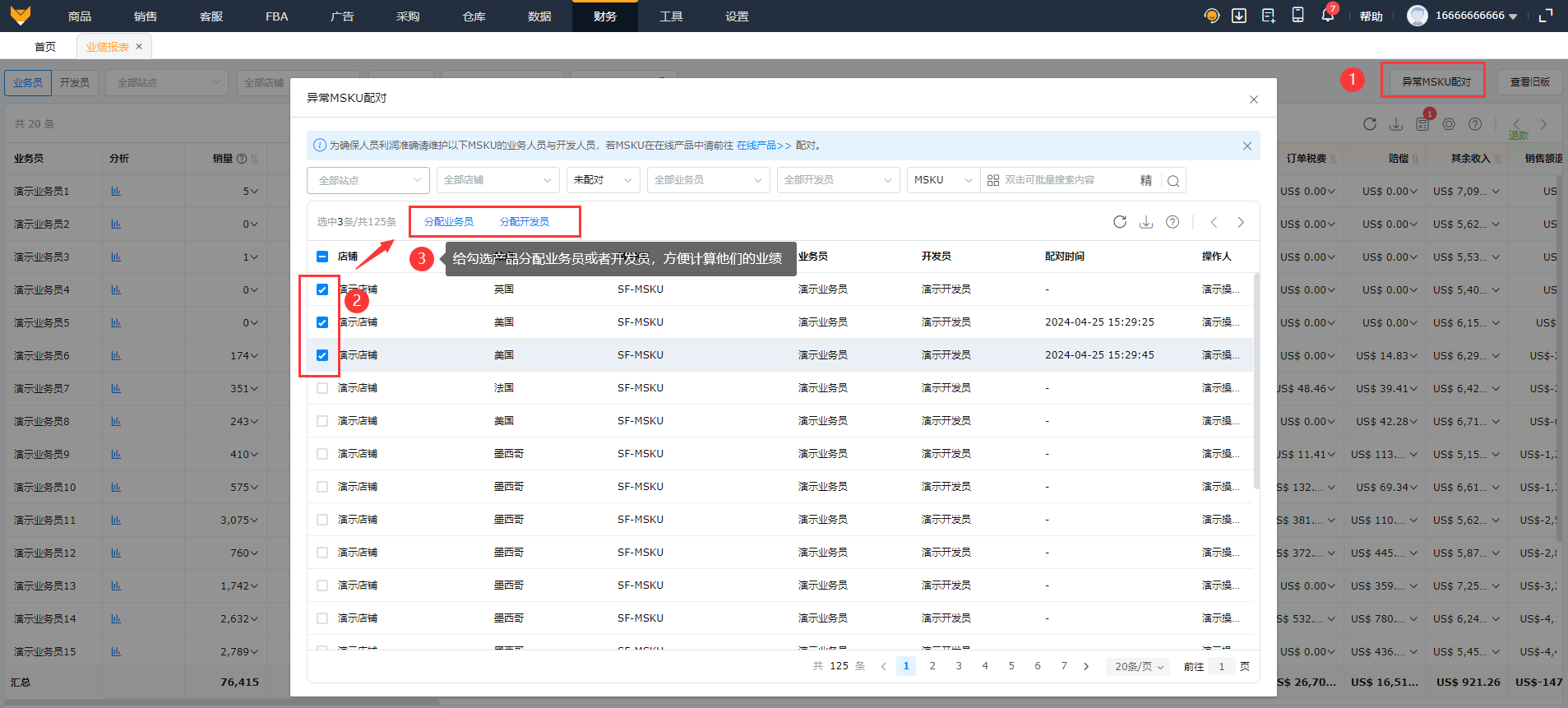This screenshot has width=1568, height=708.
Task: Click the download icon in the dialog toolbar
Action: [1145, 222]
